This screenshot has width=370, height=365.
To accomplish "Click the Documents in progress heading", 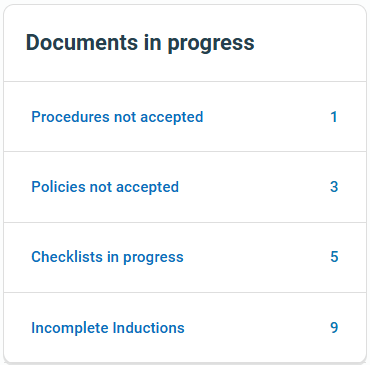I will [140, 43].
